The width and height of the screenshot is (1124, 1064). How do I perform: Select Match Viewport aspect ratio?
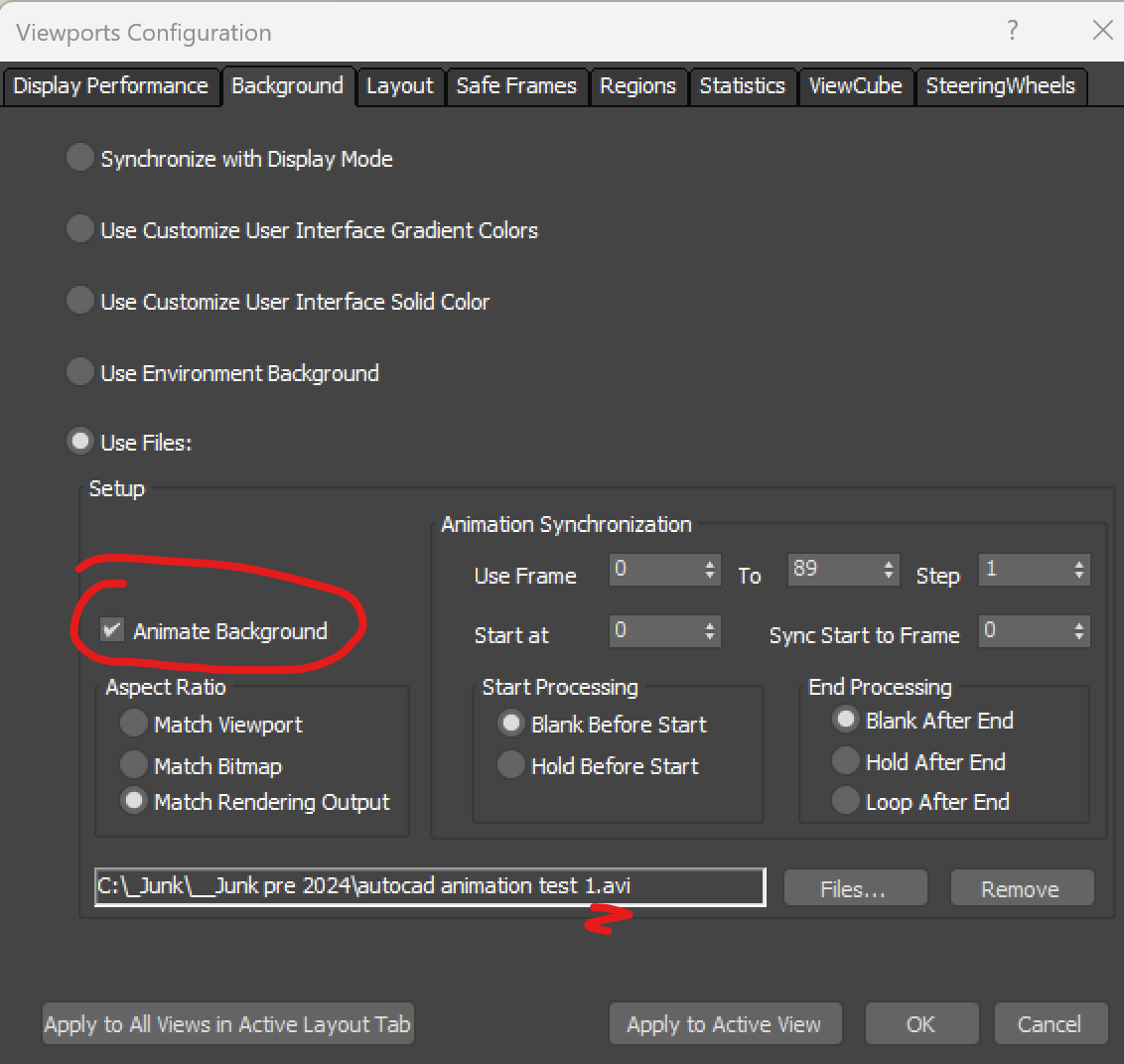(133, 724)
